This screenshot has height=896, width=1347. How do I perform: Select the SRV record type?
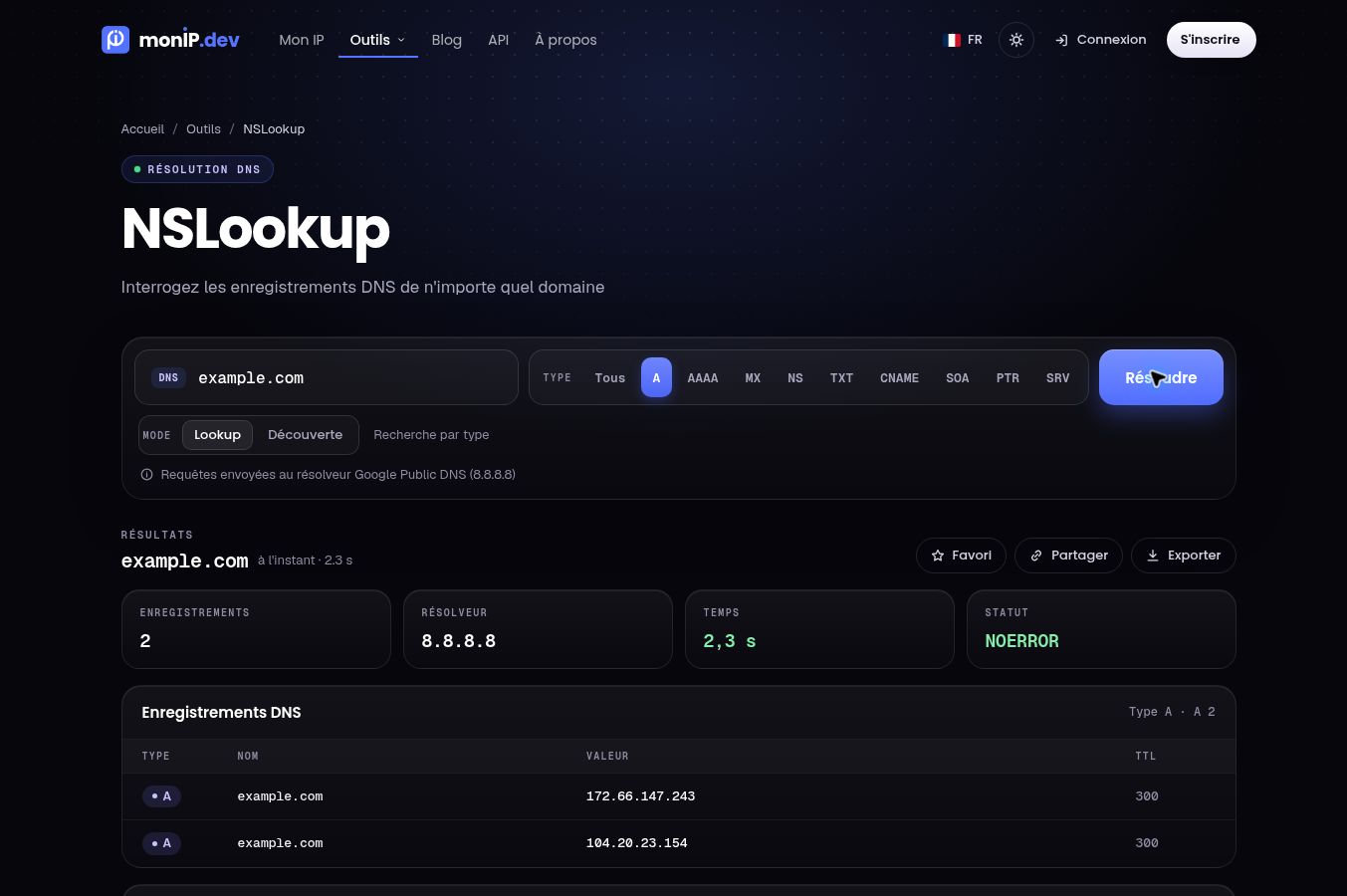point(1057,378)
